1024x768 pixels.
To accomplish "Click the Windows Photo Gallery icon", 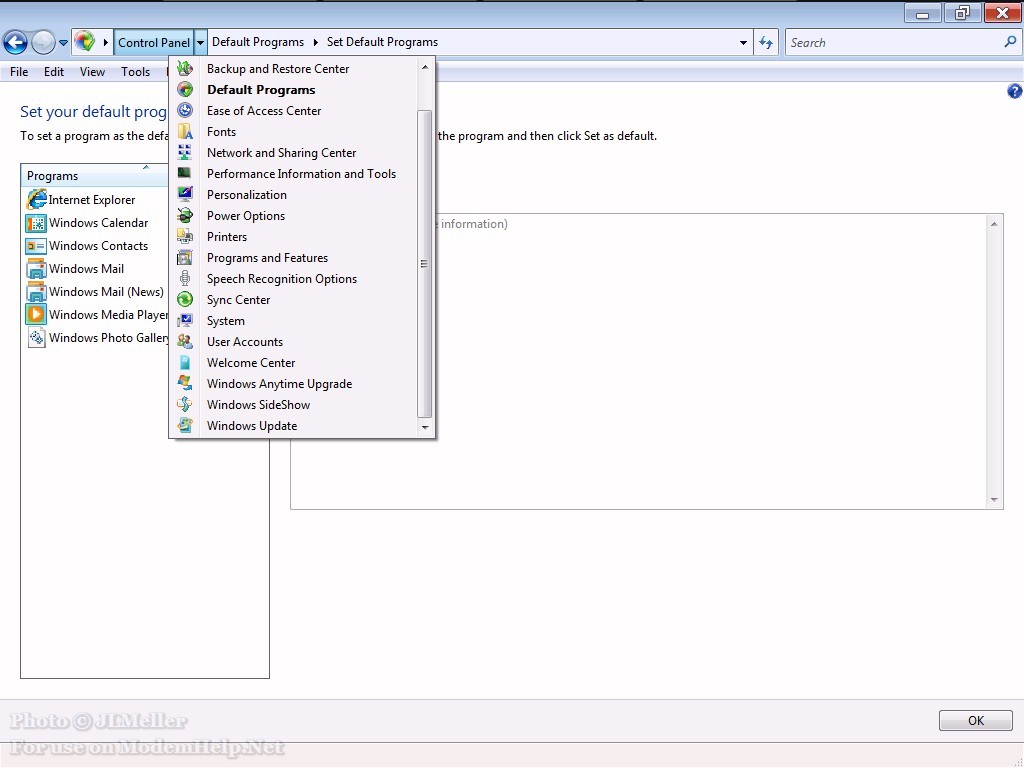I will (x=36, y=337).
